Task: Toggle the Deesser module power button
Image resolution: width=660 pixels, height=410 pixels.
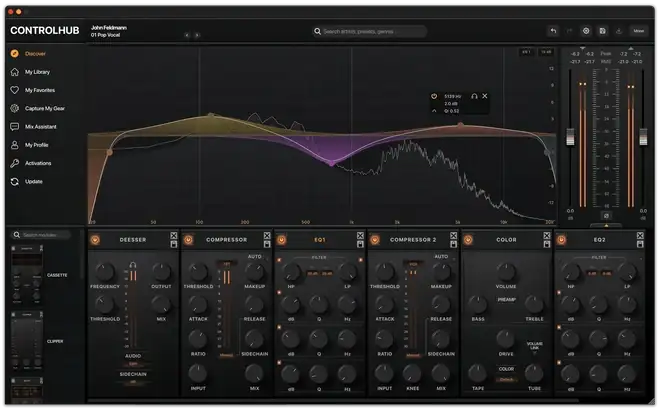Action: [95, 240]
